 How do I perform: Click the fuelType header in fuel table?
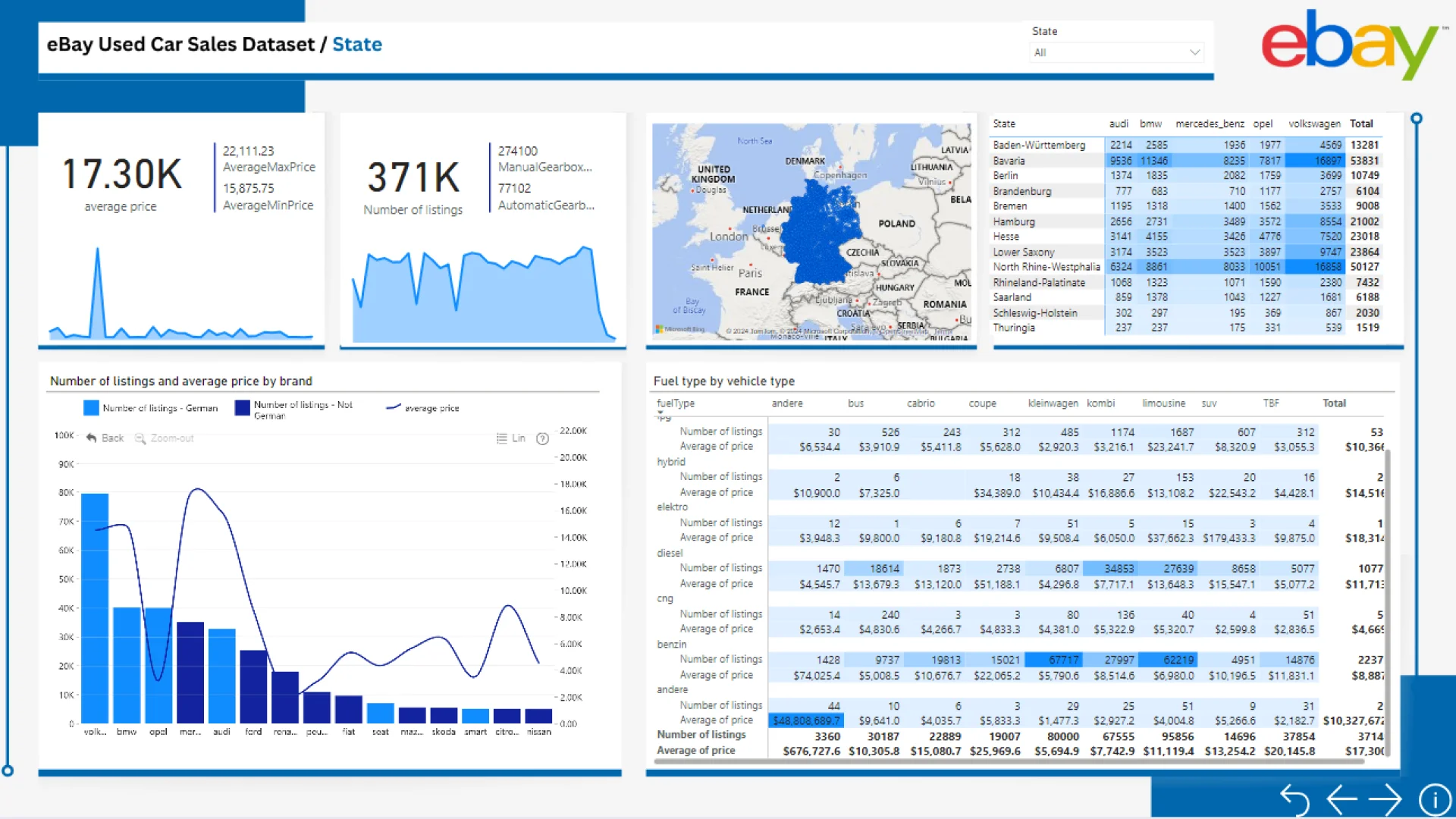676,403
